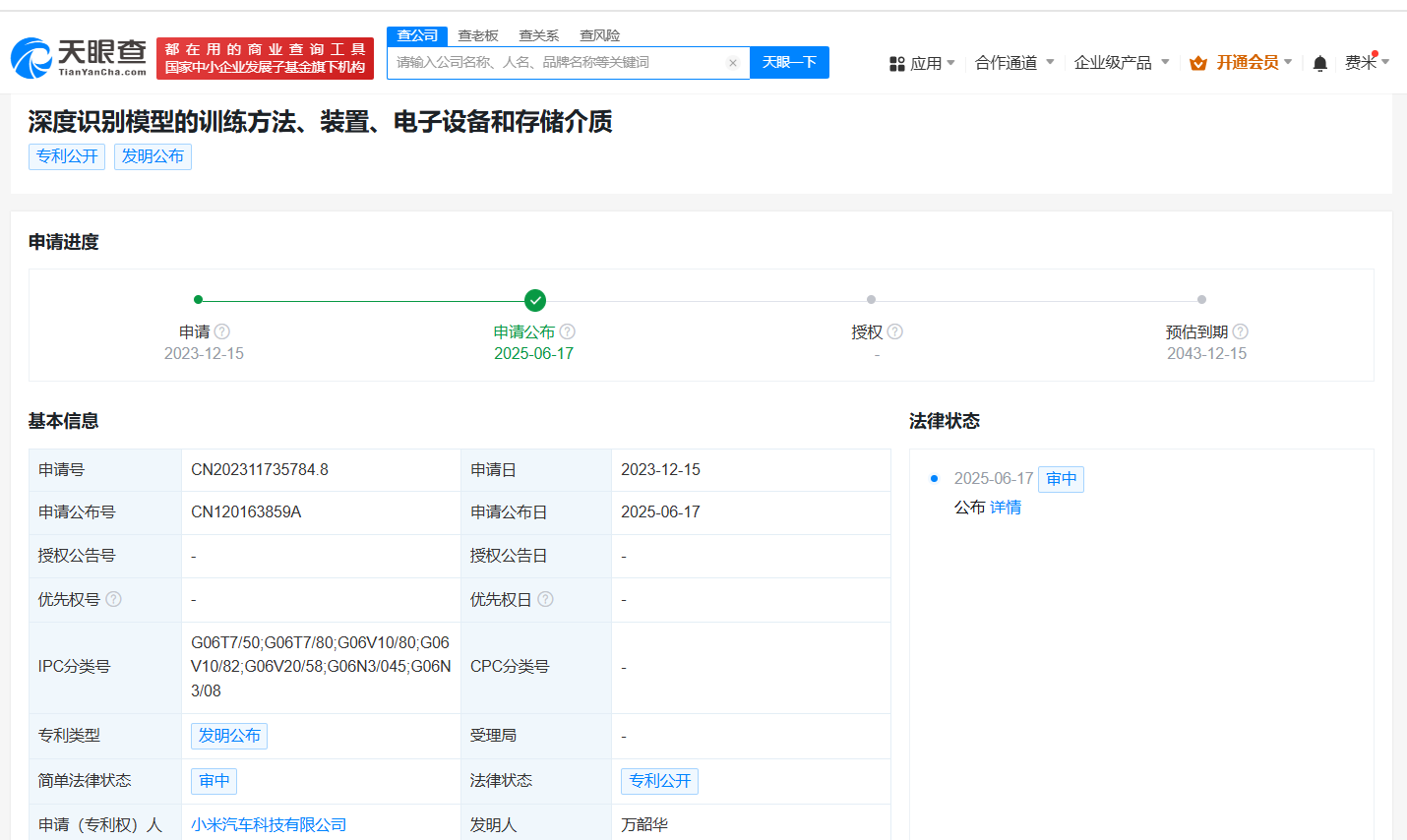
Task: Open the notification bell
Action: click(1320, 63)
